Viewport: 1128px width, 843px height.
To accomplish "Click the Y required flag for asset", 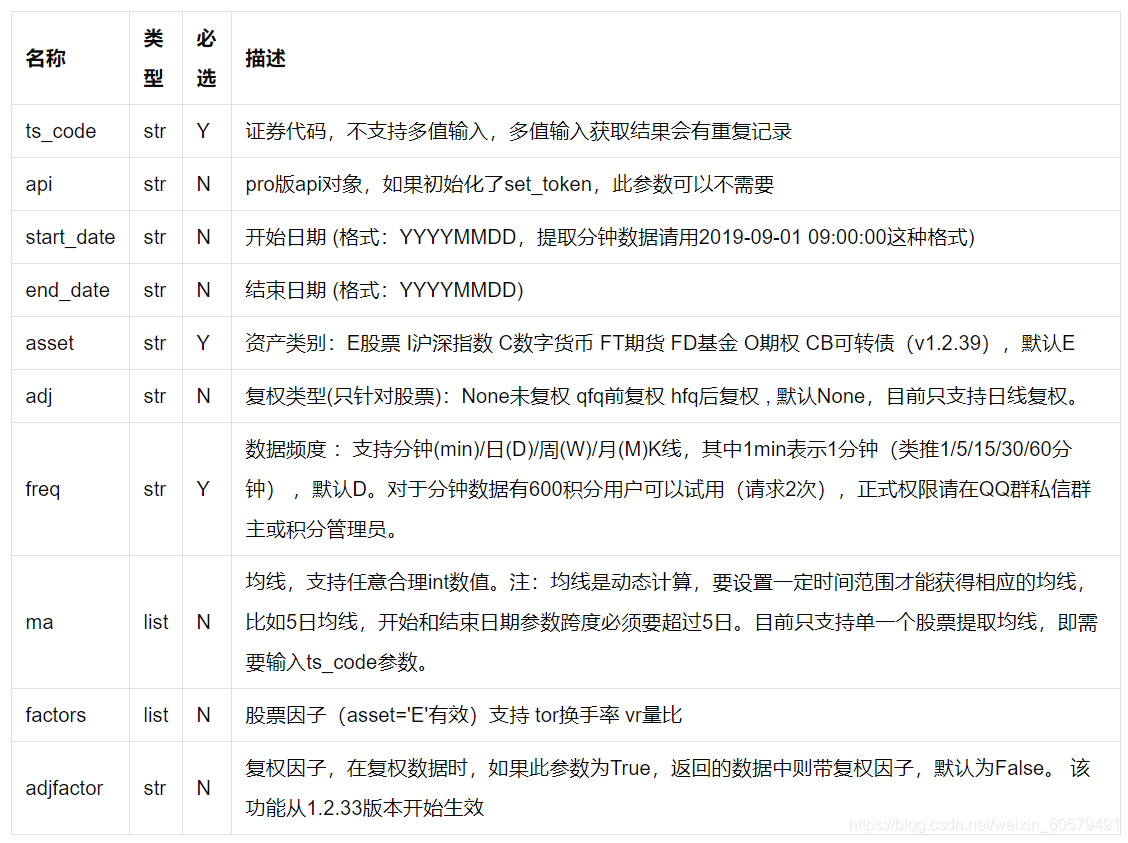I will click(x=204, y=344).
